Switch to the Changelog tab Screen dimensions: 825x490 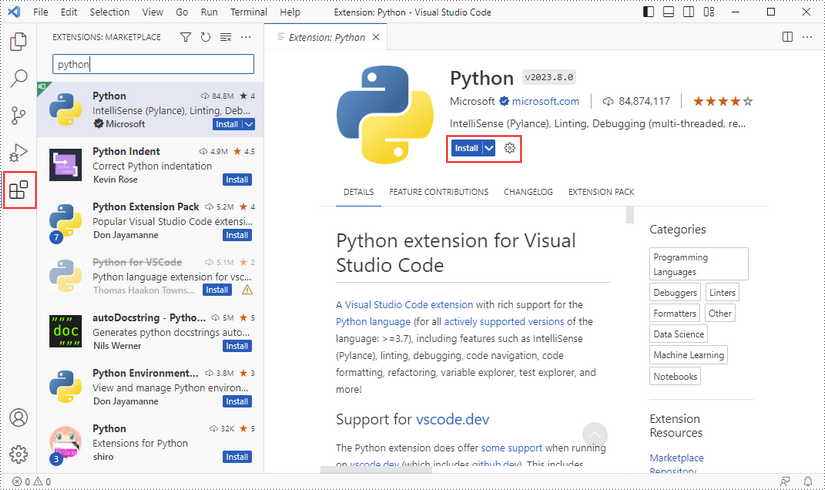(x=528, y=192)
